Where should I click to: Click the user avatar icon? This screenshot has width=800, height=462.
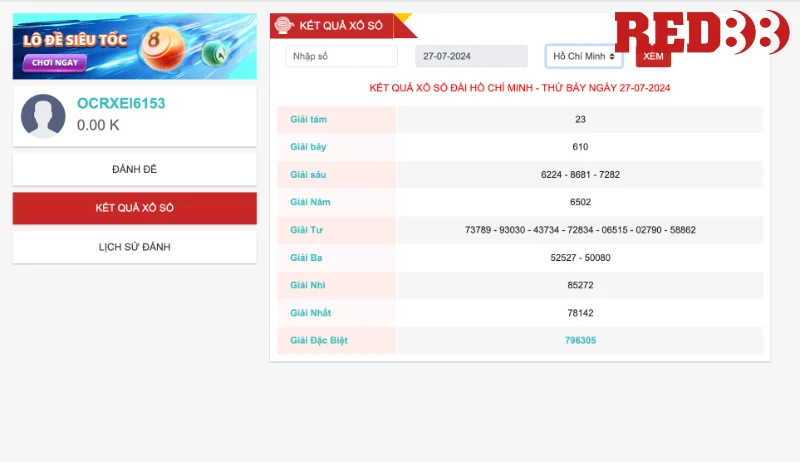tap(43, 116)
